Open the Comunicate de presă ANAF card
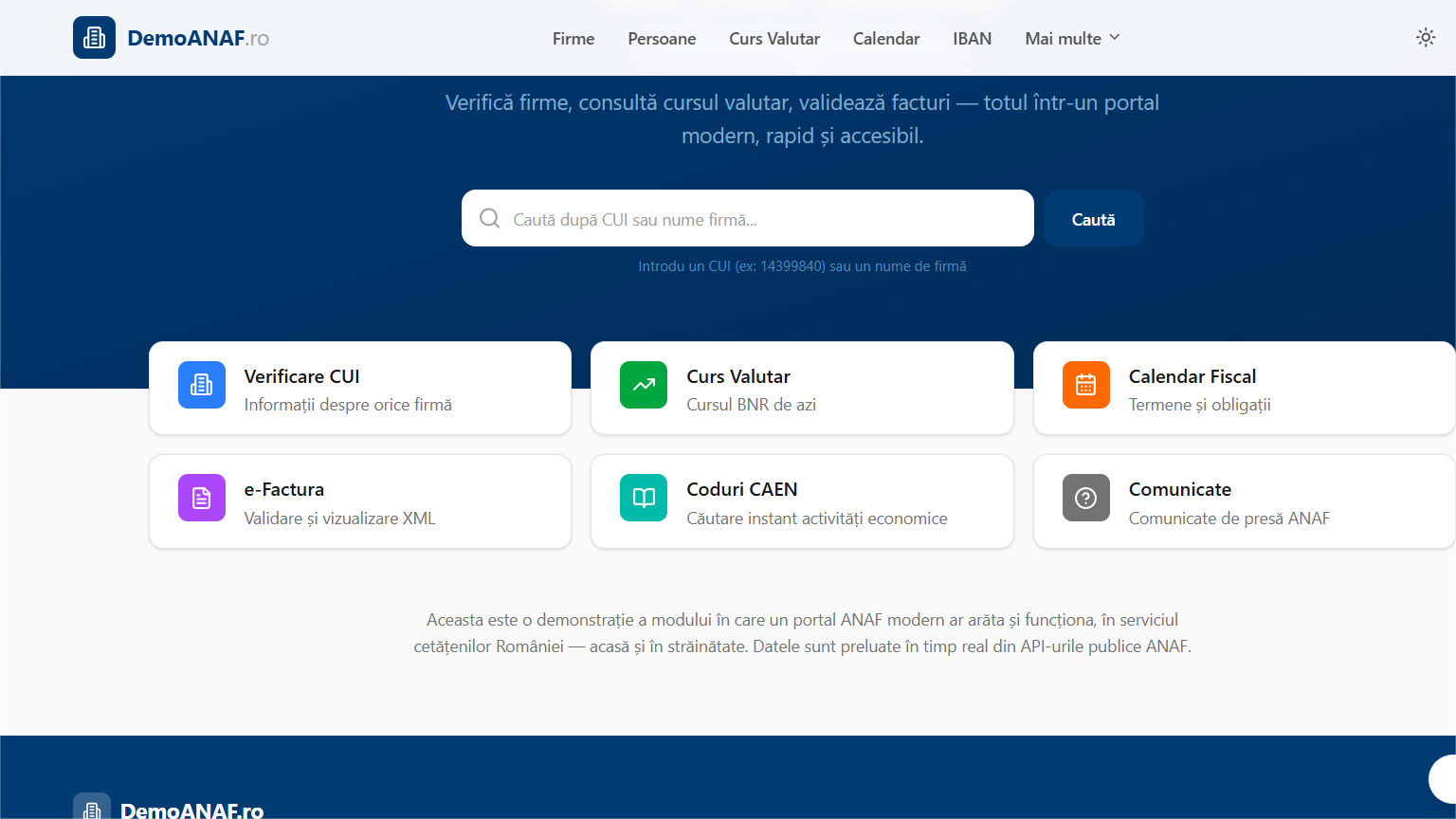The image size is (1456, 819). 1244,501
